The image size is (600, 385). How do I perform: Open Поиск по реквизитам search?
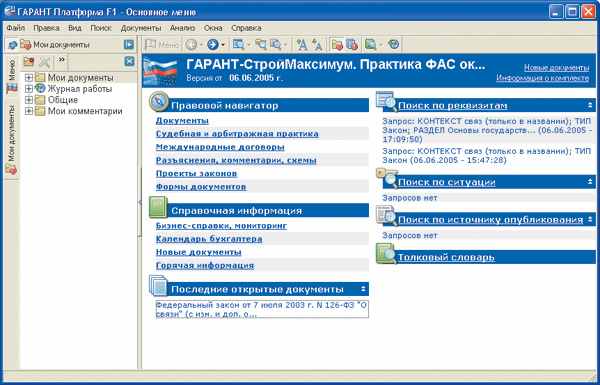click(453, 106)
